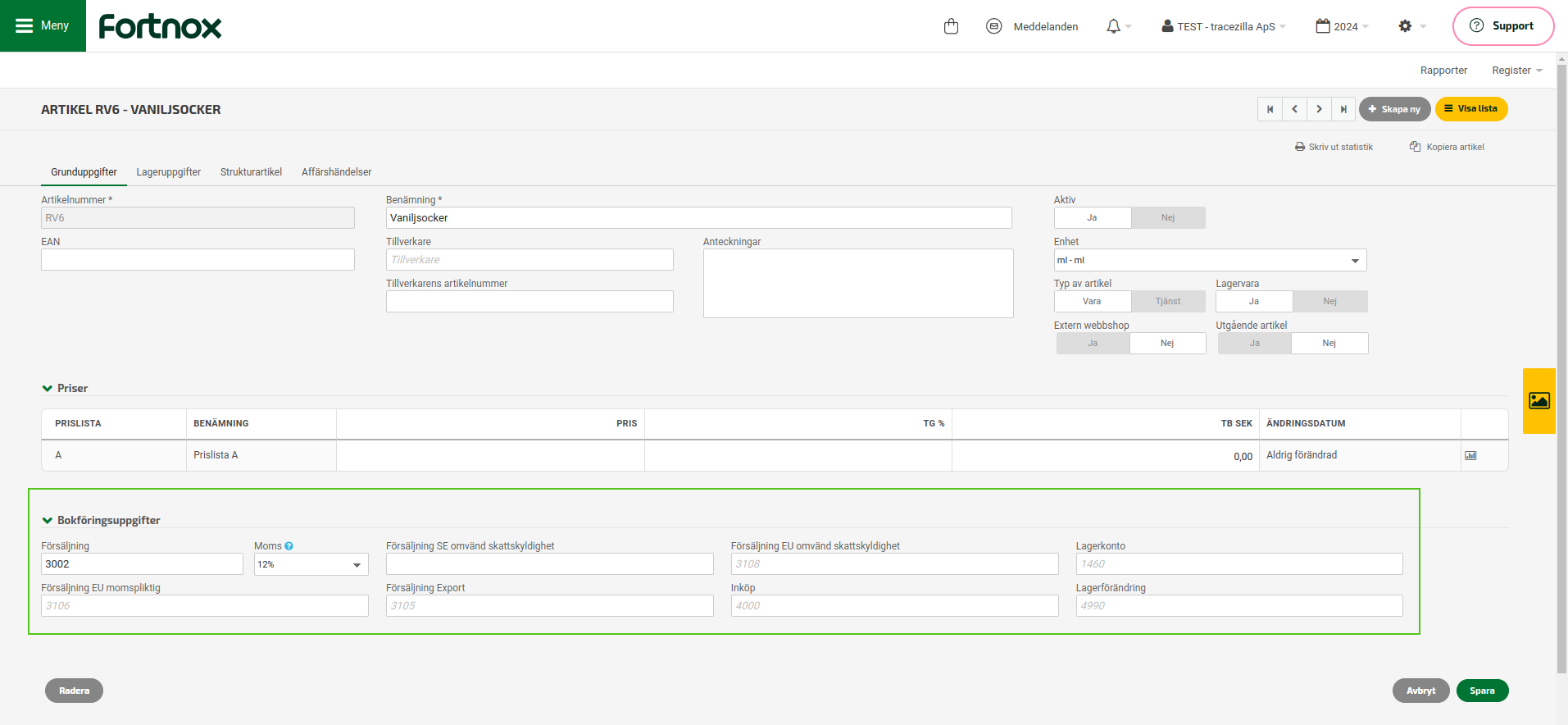This screenshot has width=1568, height=725.
Task: Click the Kopiera artikel link
Action: click(1447, 148)
